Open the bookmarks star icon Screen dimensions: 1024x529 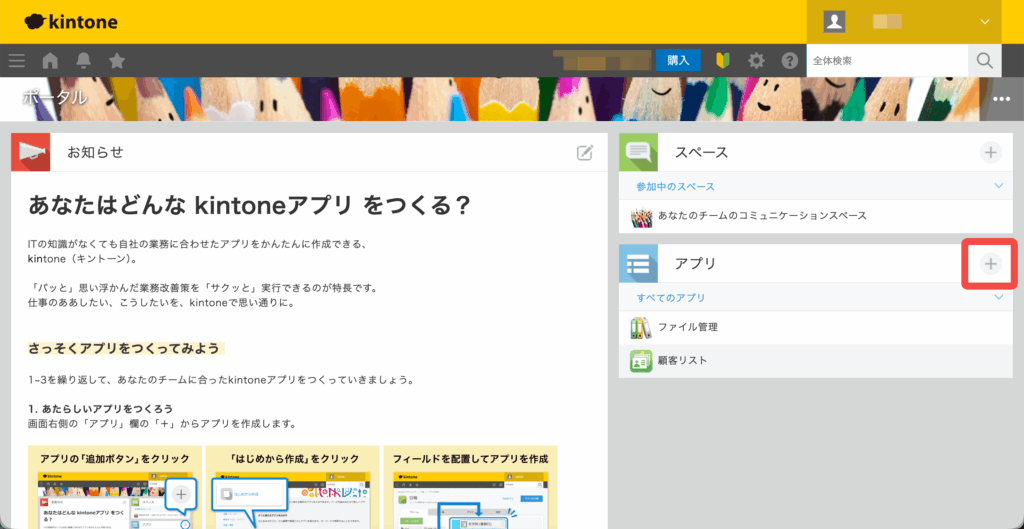click(117, 60)
